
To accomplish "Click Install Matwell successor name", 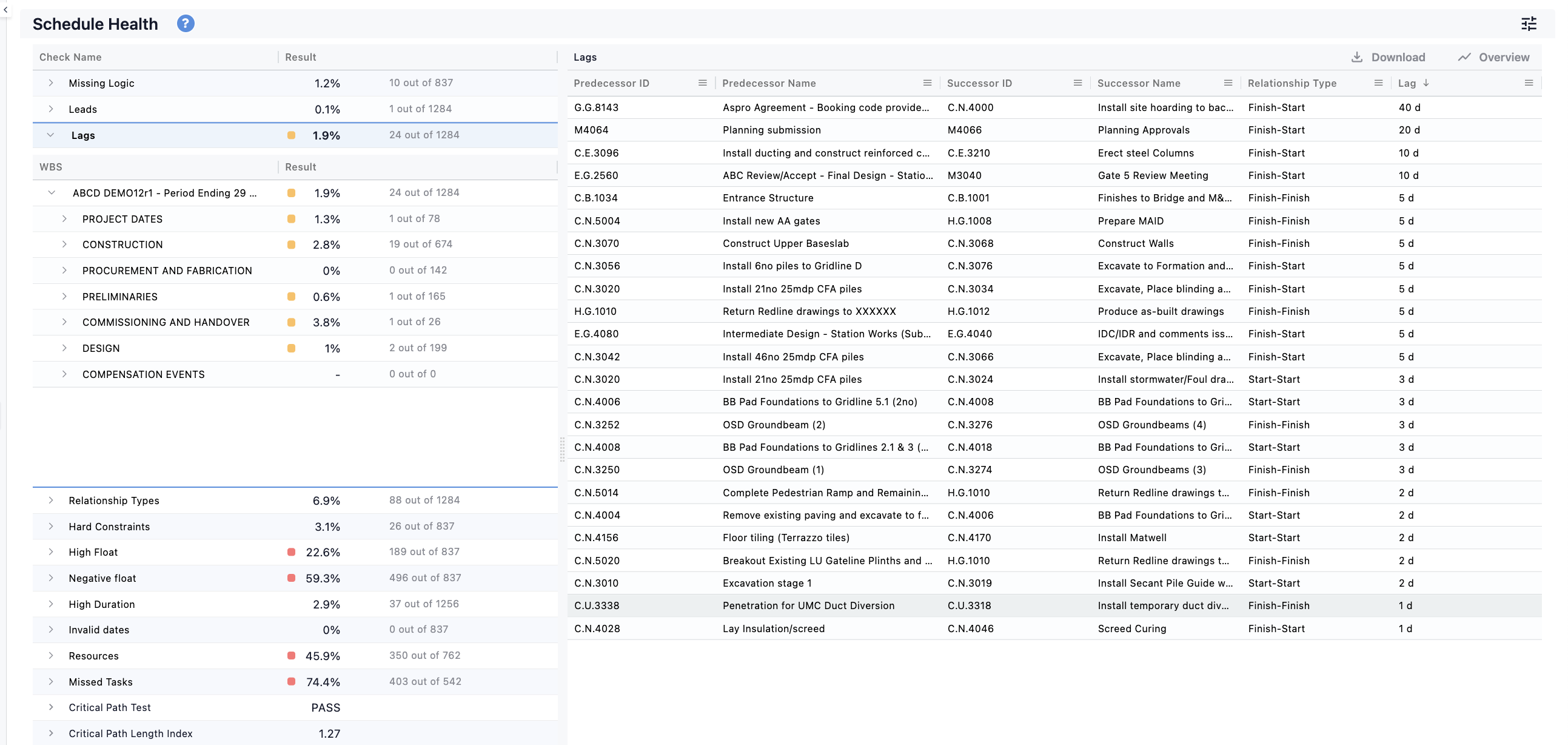I will [x=1131, y=538].
